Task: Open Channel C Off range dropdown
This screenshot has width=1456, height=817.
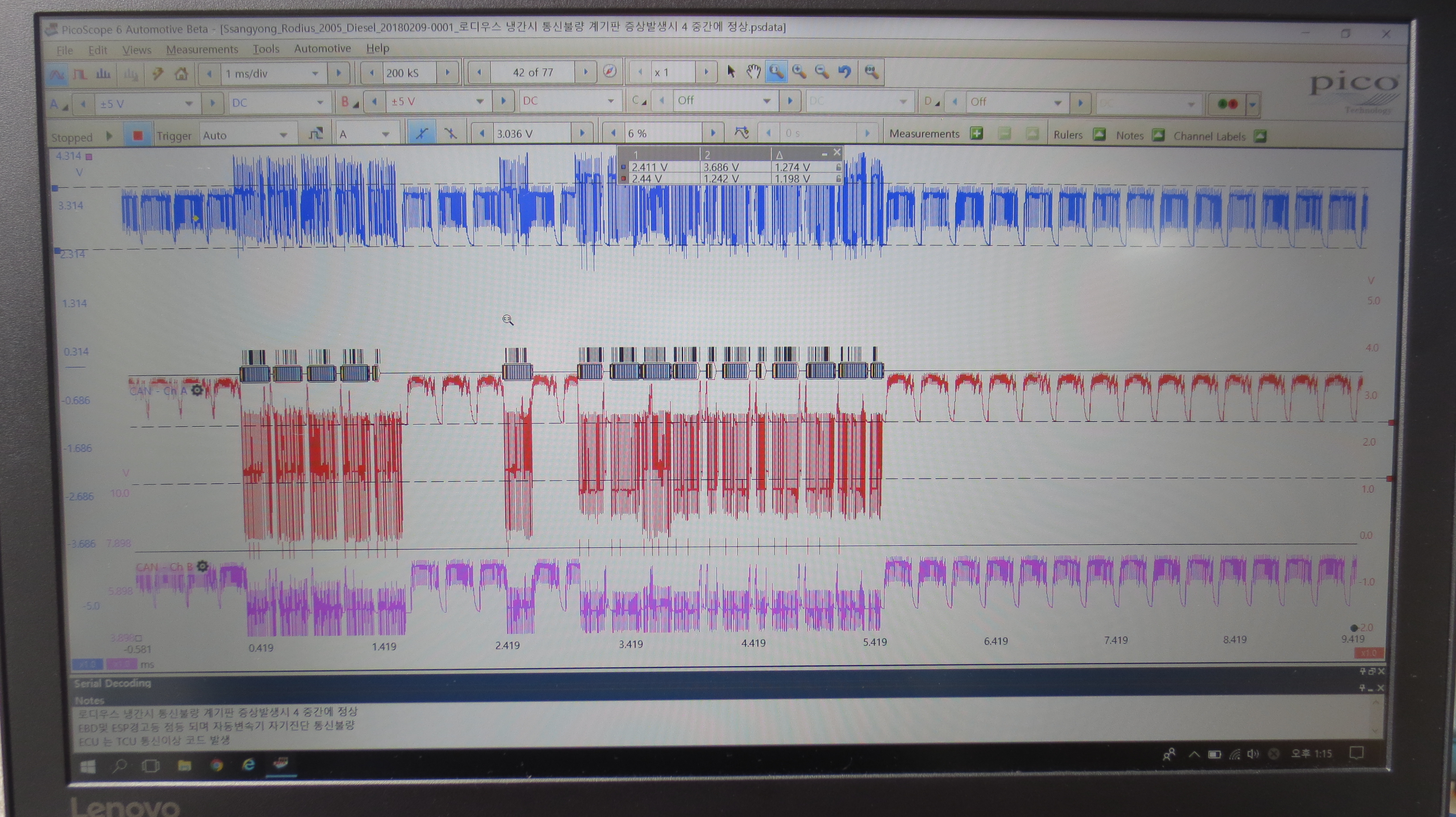Action: (766, 101)
